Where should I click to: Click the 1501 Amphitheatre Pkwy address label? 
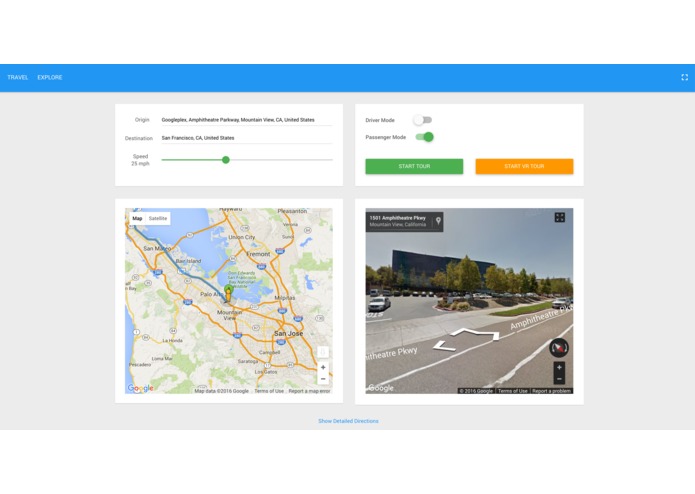point(398,218)
